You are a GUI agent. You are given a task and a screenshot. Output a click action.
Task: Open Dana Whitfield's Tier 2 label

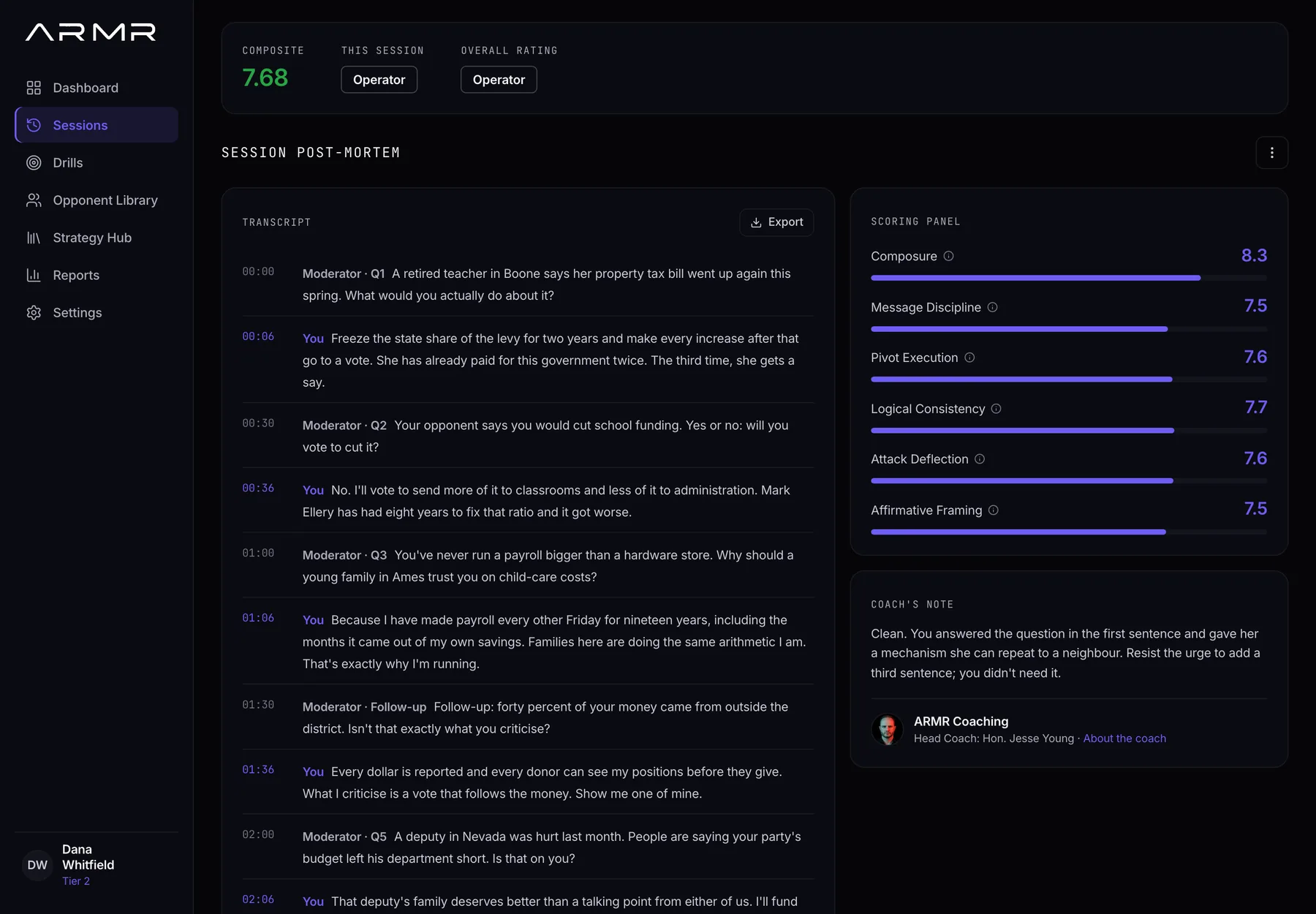76,881
